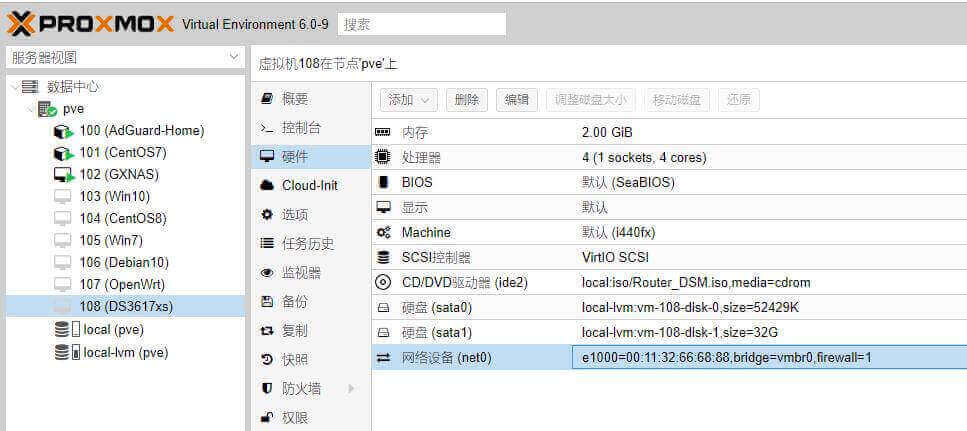Click the Proxmox logo icon
The image size is (967, 431).
22,23
